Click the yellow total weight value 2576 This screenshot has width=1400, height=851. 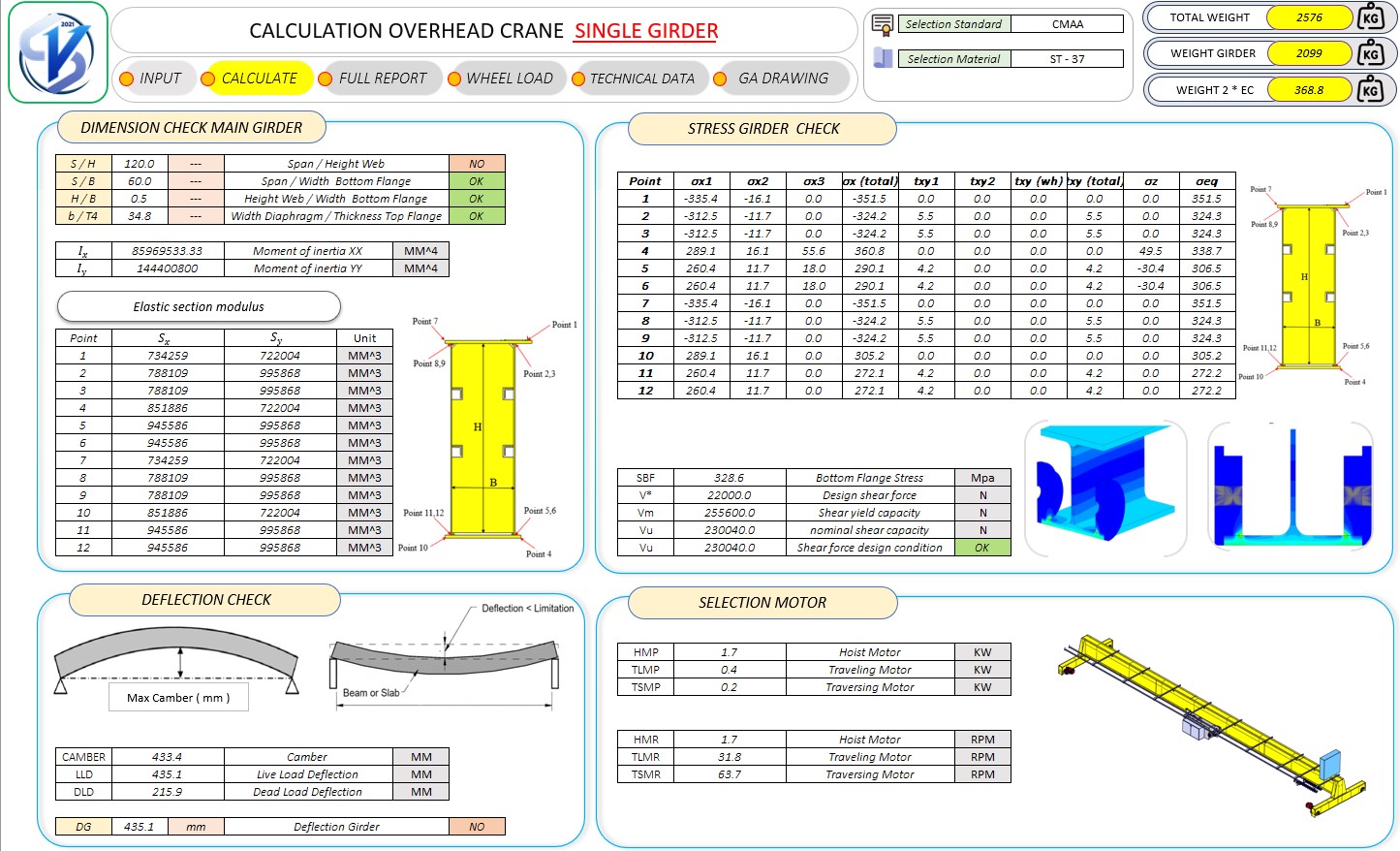[x=1309, y=17]
